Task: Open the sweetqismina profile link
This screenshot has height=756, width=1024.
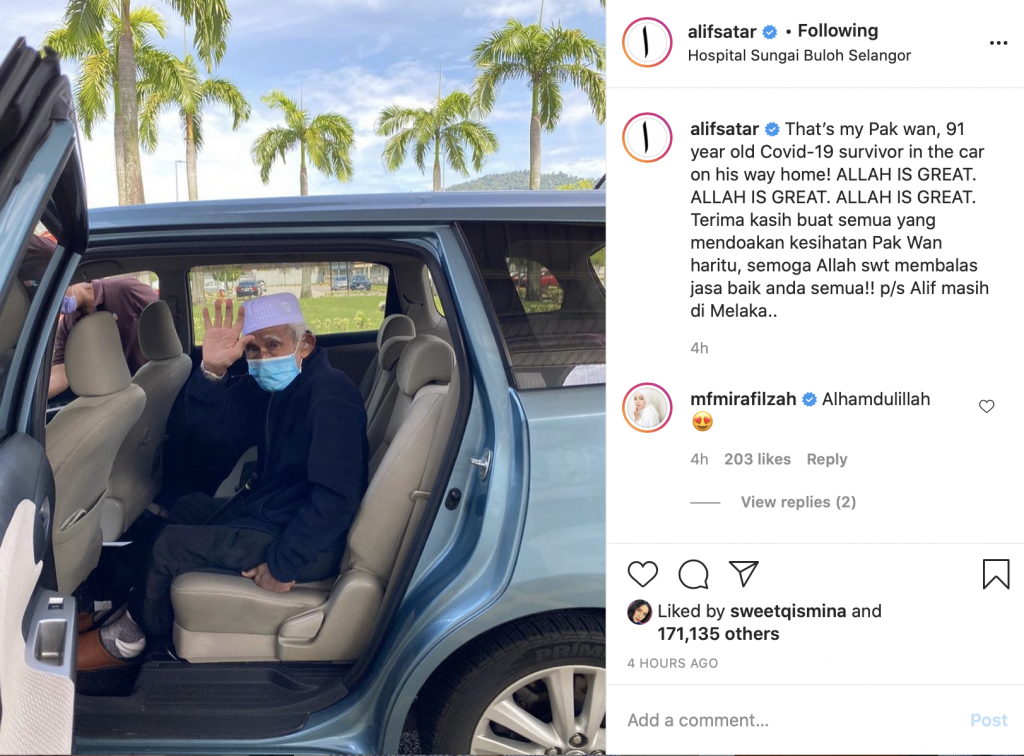Action: click(x=788, y=611)
